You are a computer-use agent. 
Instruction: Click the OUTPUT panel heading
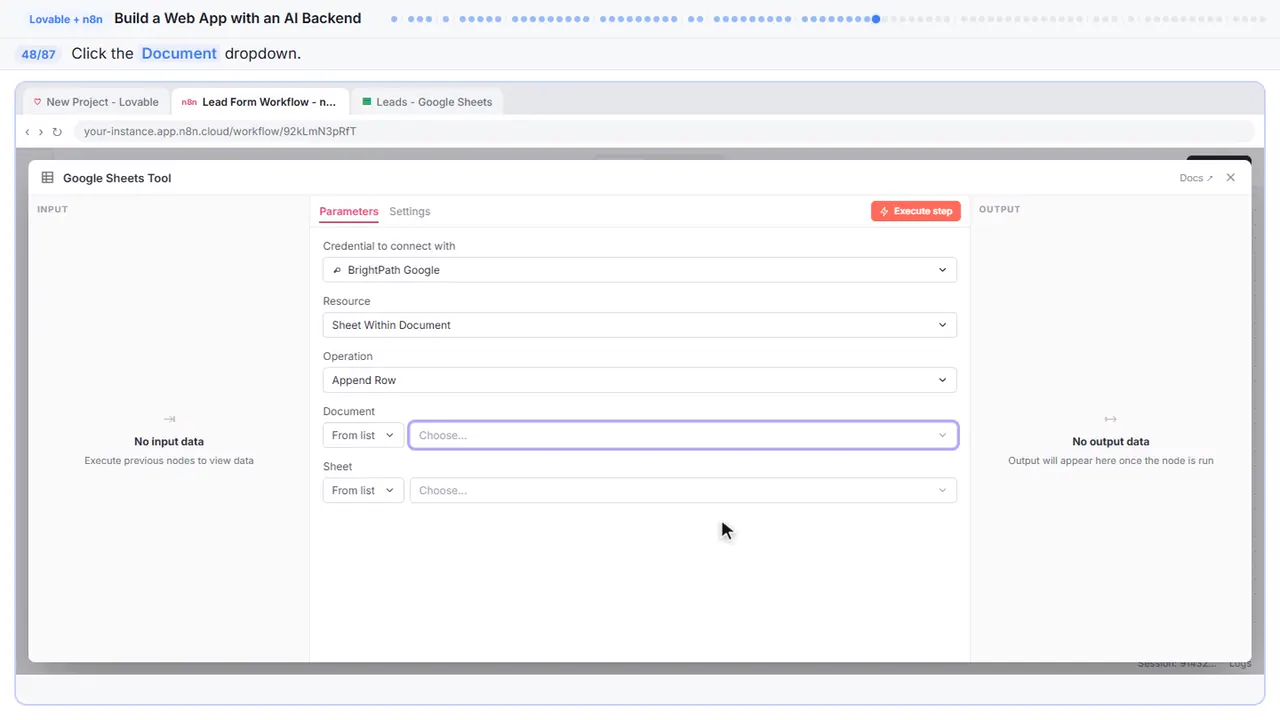coord(999,209)
